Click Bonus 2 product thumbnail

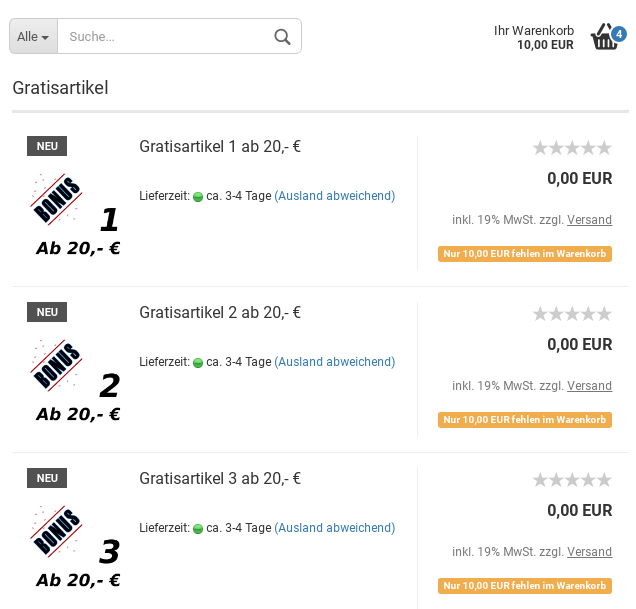coord(75,381)
